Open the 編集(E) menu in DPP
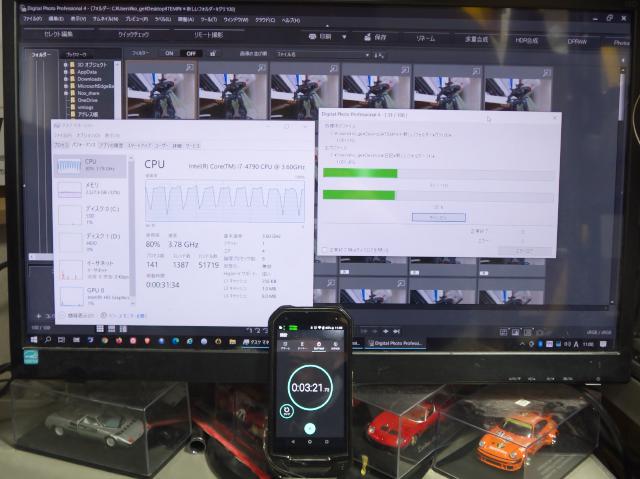Image resolution: width=640 pixels, height=479 pixels. (56, 19)
